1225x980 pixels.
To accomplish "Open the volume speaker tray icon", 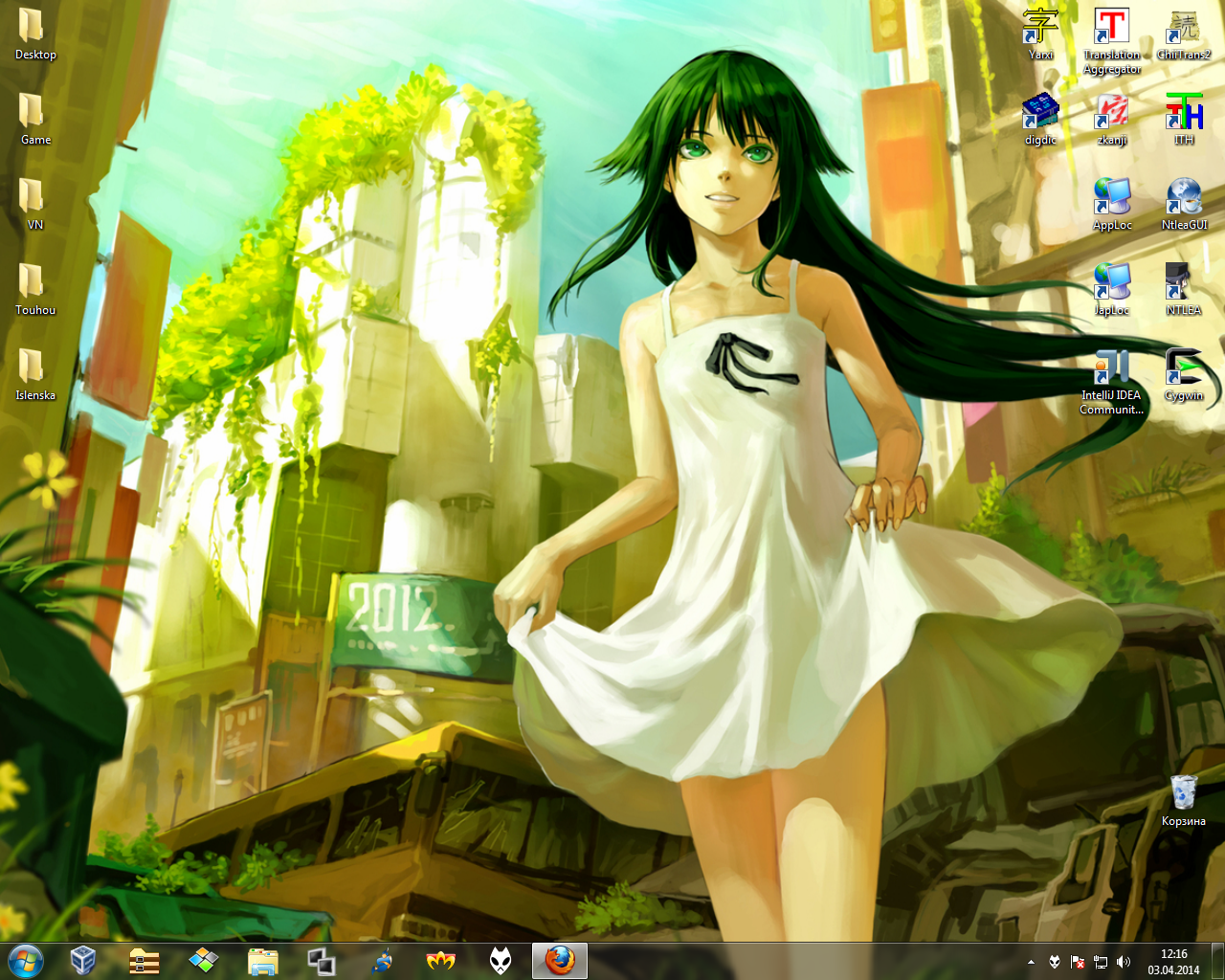I will coord(1124,962).
